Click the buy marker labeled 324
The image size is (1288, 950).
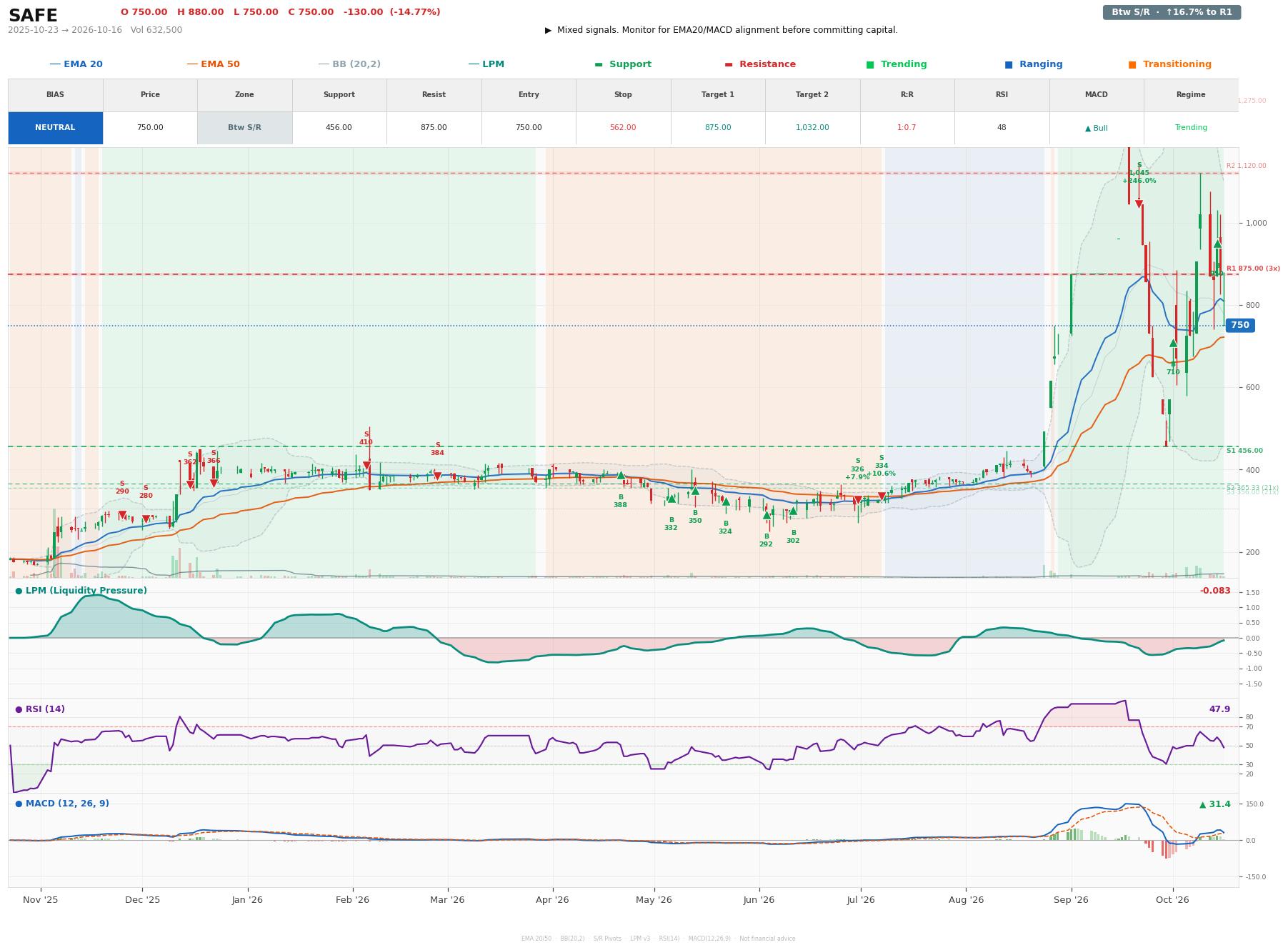(x=726, y=501)
